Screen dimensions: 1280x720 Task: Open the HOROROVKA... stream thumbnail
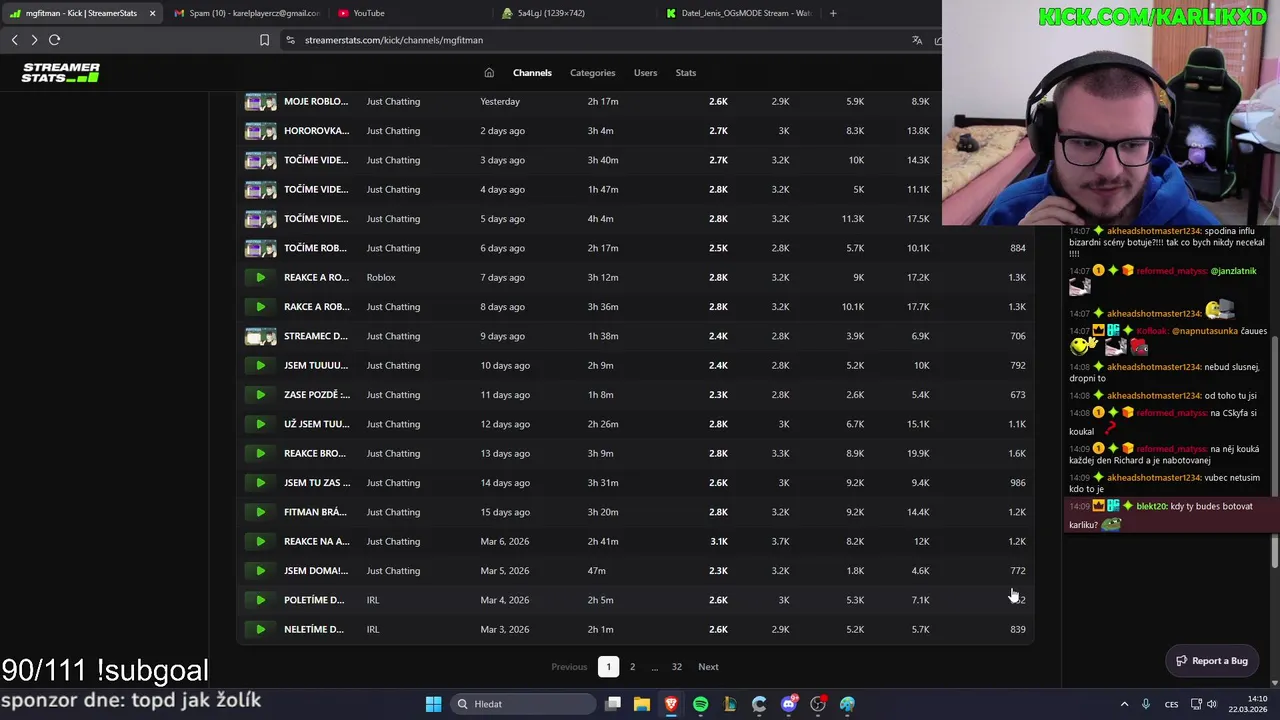coord(260,131)
